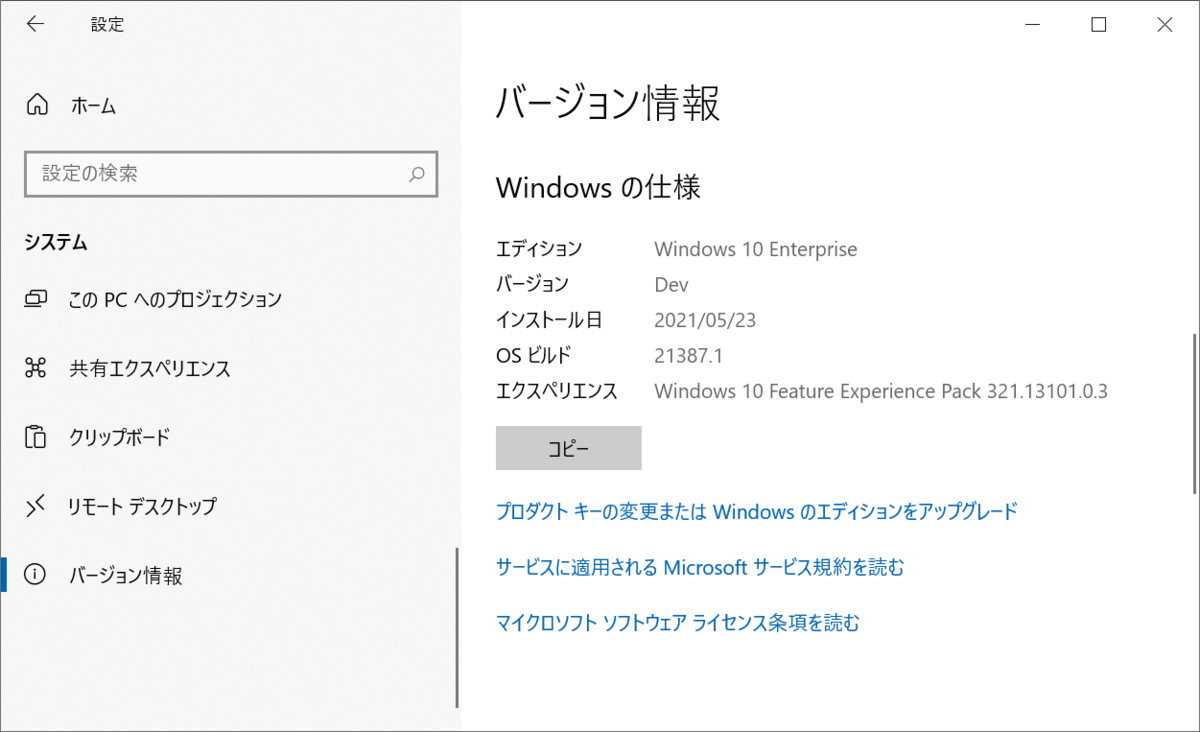Click the この PC へのプロジェクション icon
The width and height of the screenshot is (1200, 732).
coord(36,298)
